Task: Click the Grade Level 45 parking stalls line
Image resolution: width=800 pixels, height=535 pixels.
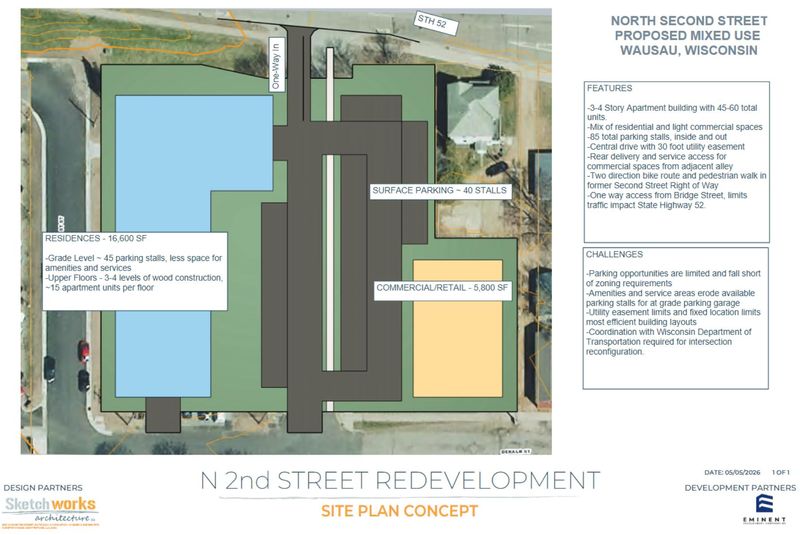Action: click(x=134, y=263)
